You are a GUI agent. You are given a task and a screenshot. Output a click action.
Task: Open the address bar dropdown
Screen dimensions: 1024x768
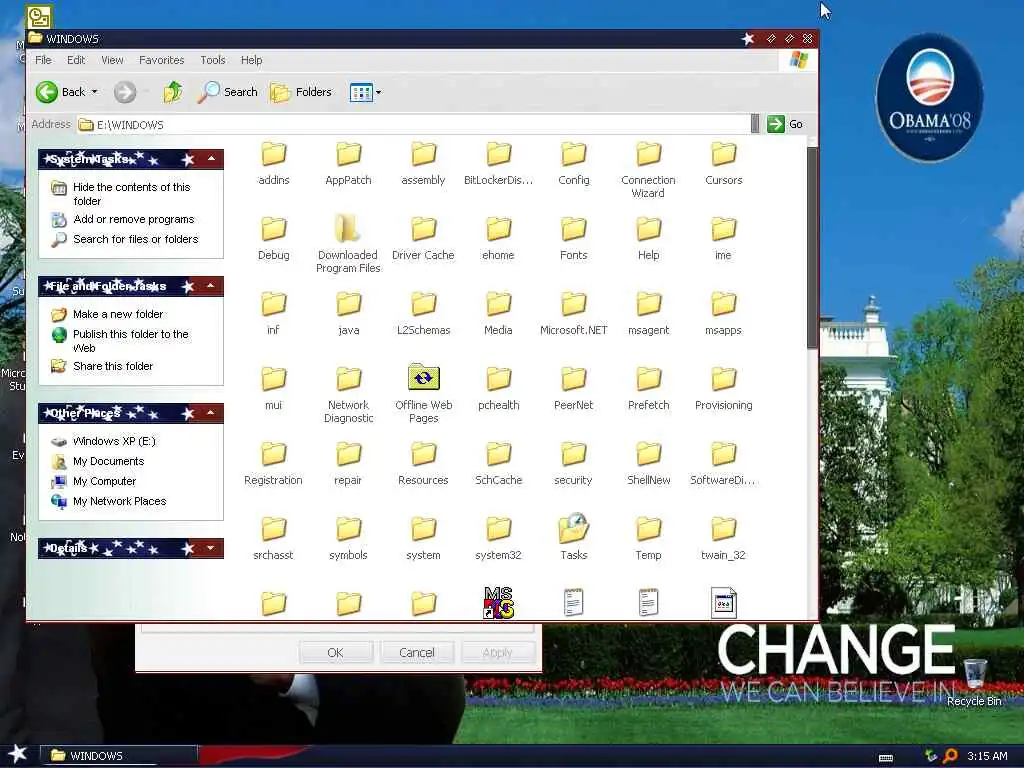coord(756,123)
